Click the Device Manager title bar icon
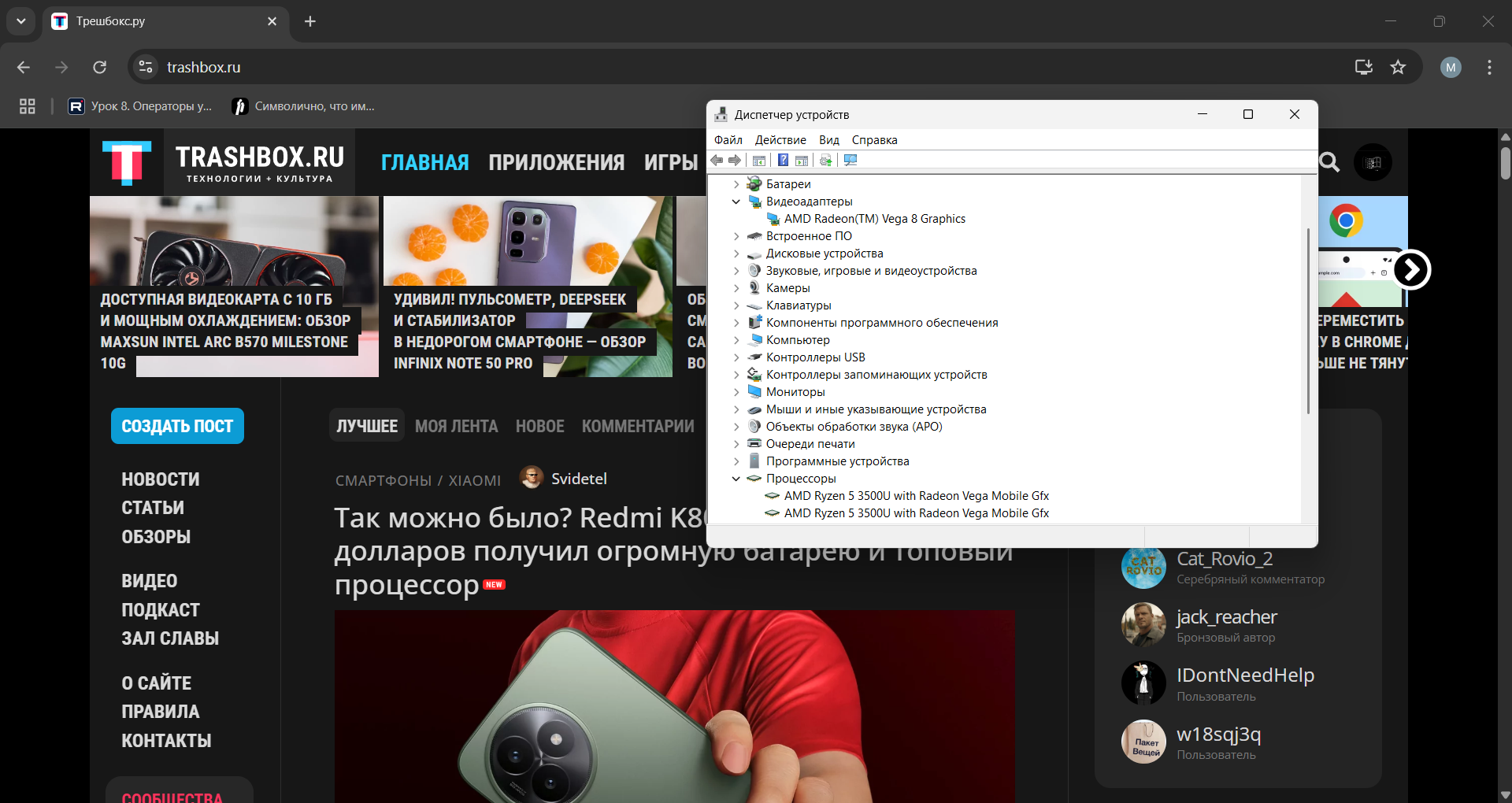Image resolution: width=1512 pixels, height=803 pixels. tap(721, 115)
